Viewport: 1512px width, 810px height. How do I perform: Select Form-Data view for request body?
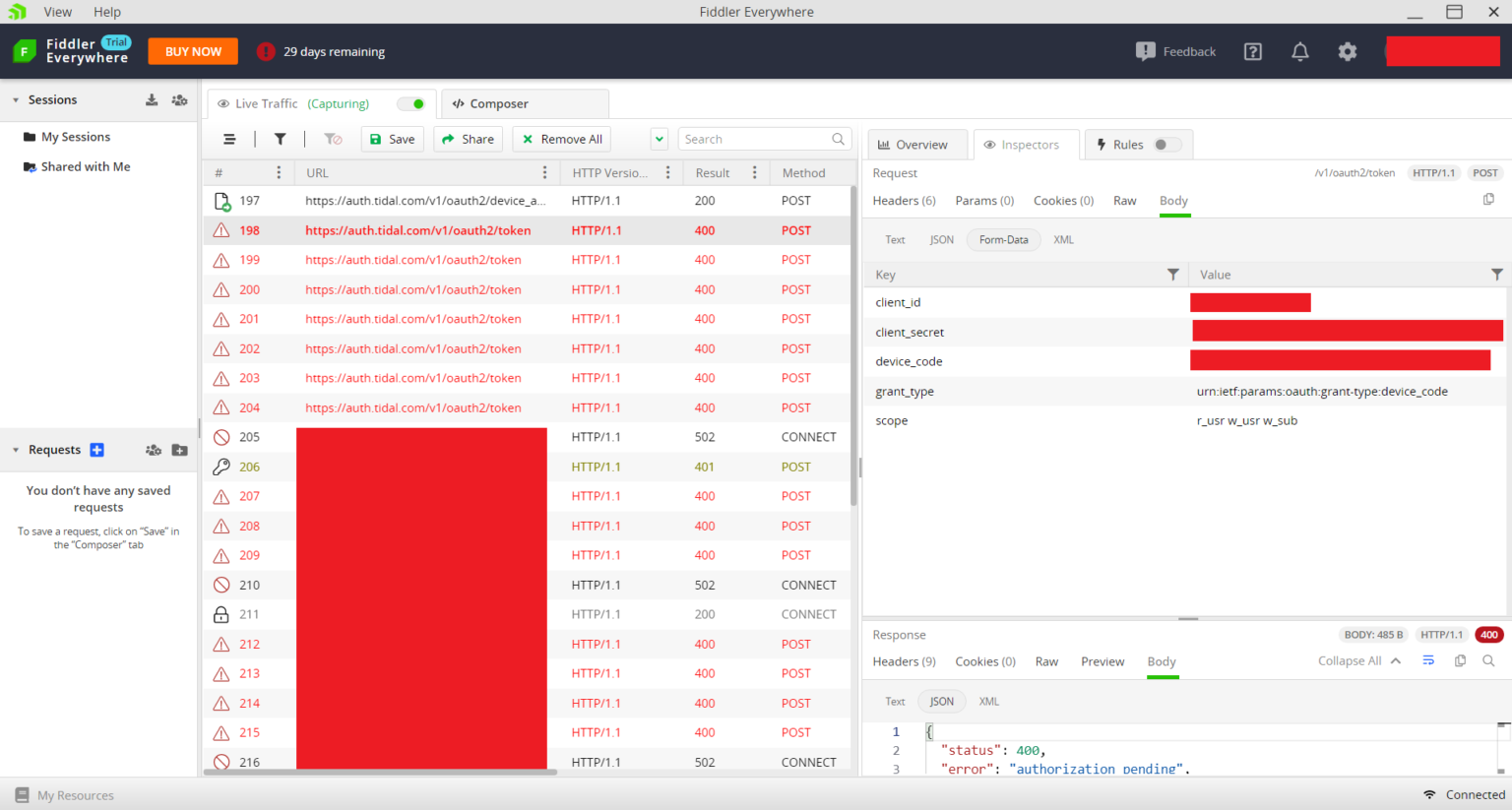pos(1003,239)
